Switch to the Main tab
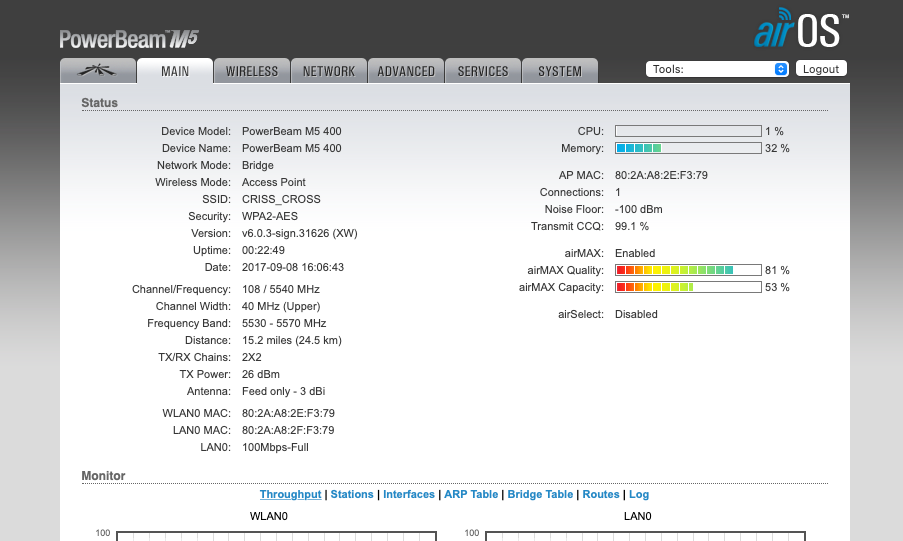 [175, 71]
